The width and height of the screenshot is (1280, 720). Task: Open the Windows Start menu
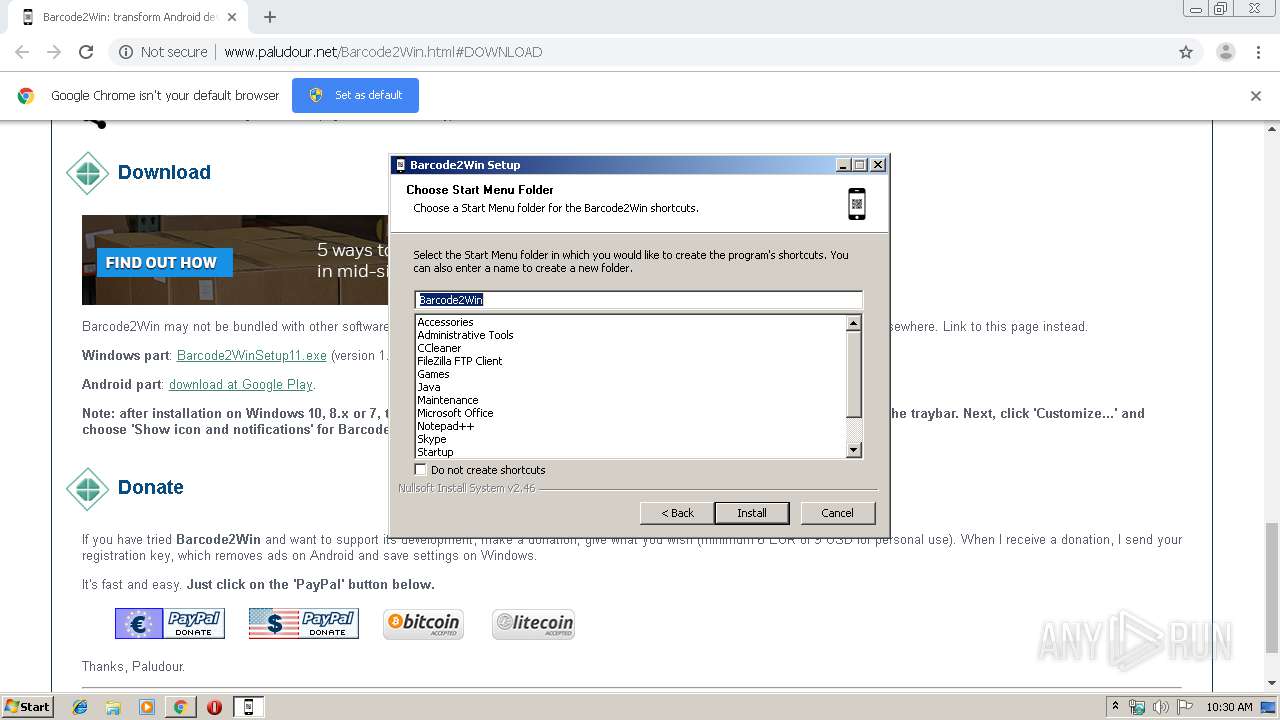[28, 707]
